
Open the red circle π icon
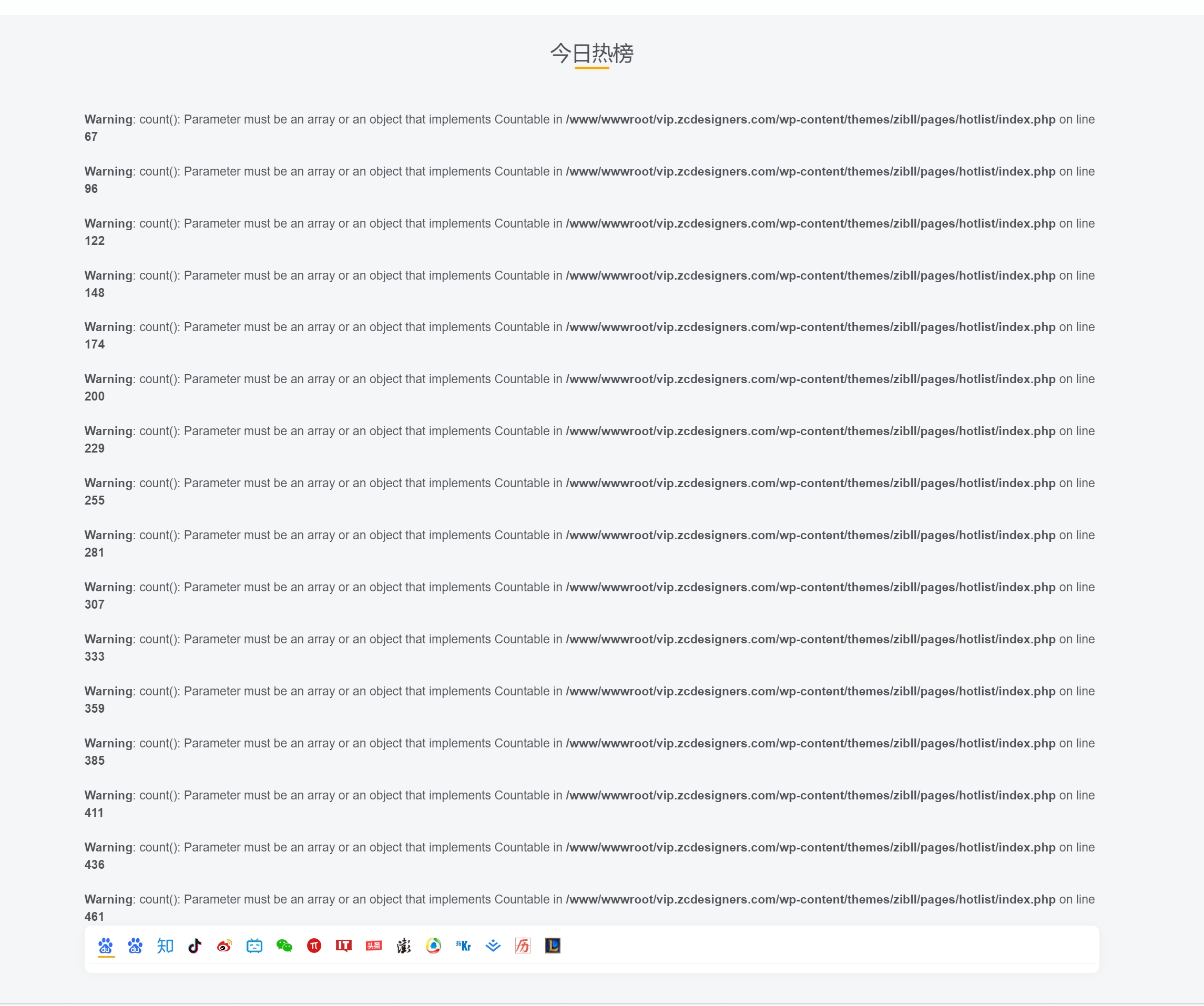314,945
